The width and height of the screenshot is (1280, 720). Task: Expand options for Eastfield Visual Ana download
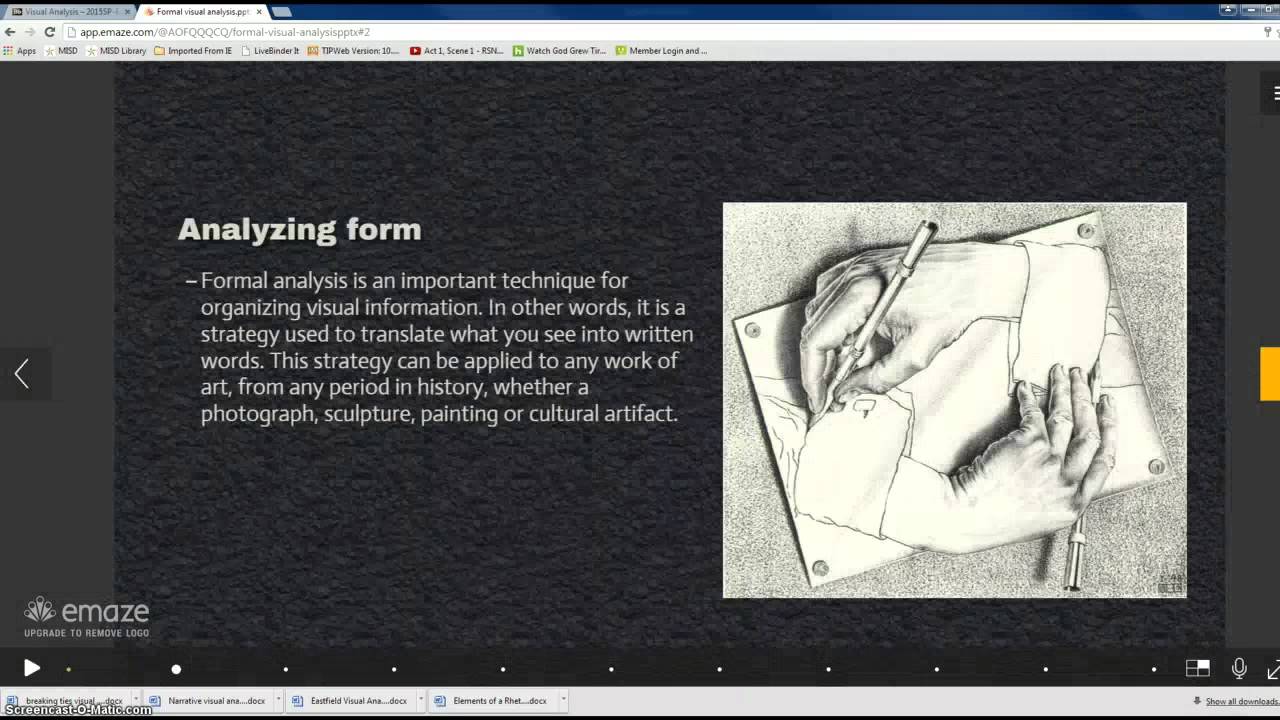pos(421,701)
